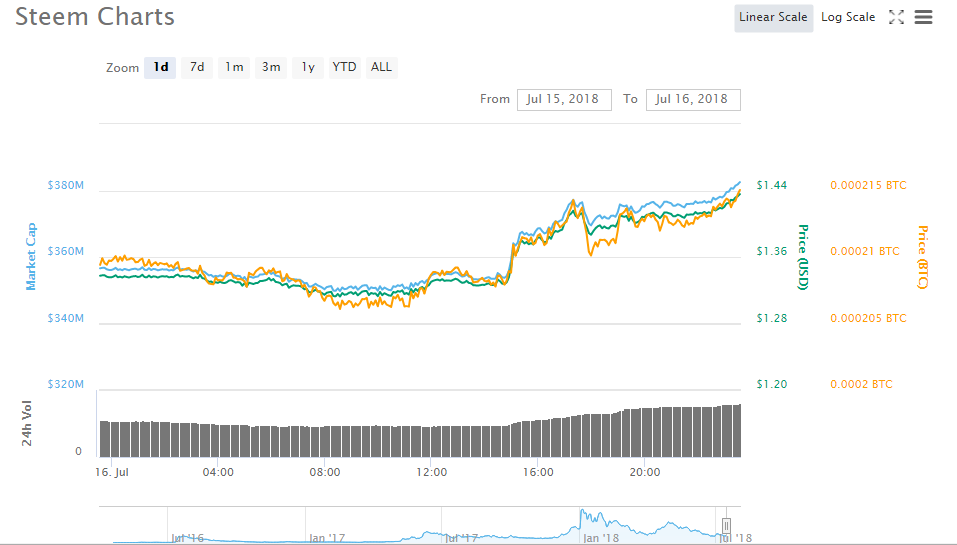
Task: Click the 04:00 time label
Action: tap(218, 472)
